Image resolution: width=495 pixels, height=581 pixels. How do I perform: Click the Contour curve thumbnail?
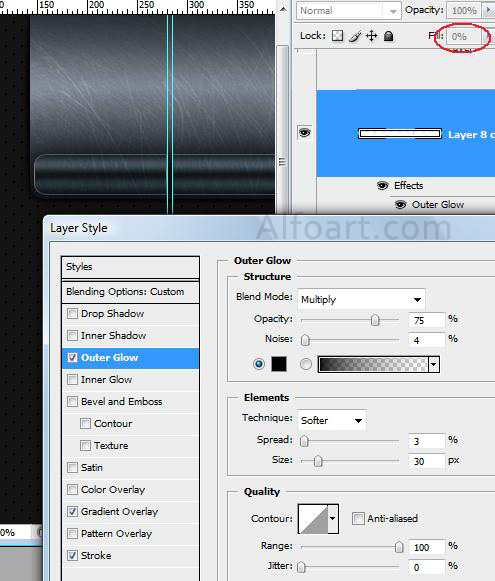click(x=313, y=519)
